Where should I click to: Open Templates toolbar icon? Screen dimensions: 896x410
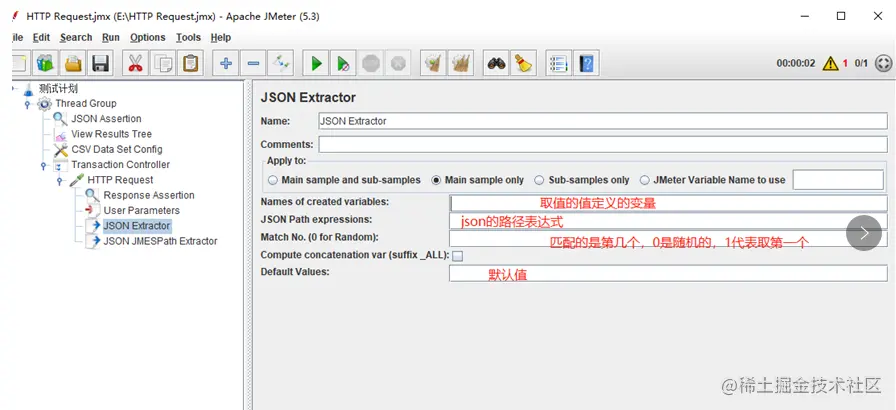click(x=45, y=63)
